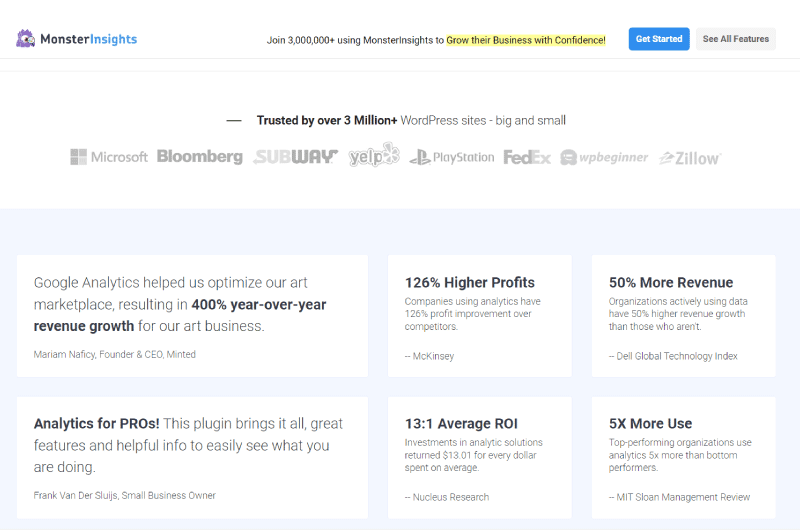Click 'Investments in analytic solutions returned $13.01' description
The height and width of the screenshot is (530, 800).
pos(473,455)
